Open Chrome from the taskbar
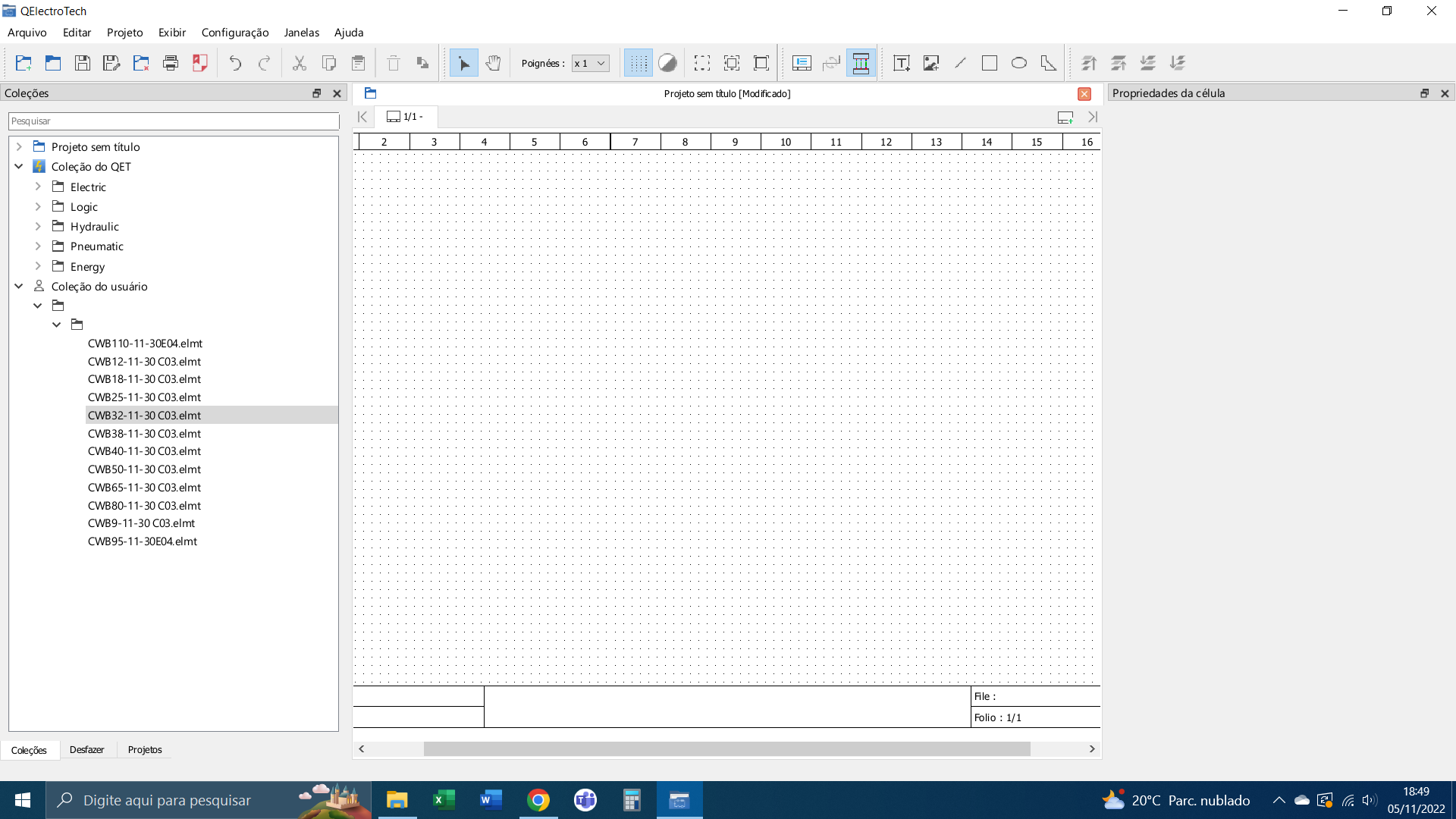 pyautogui.click(x=538, y=800)
